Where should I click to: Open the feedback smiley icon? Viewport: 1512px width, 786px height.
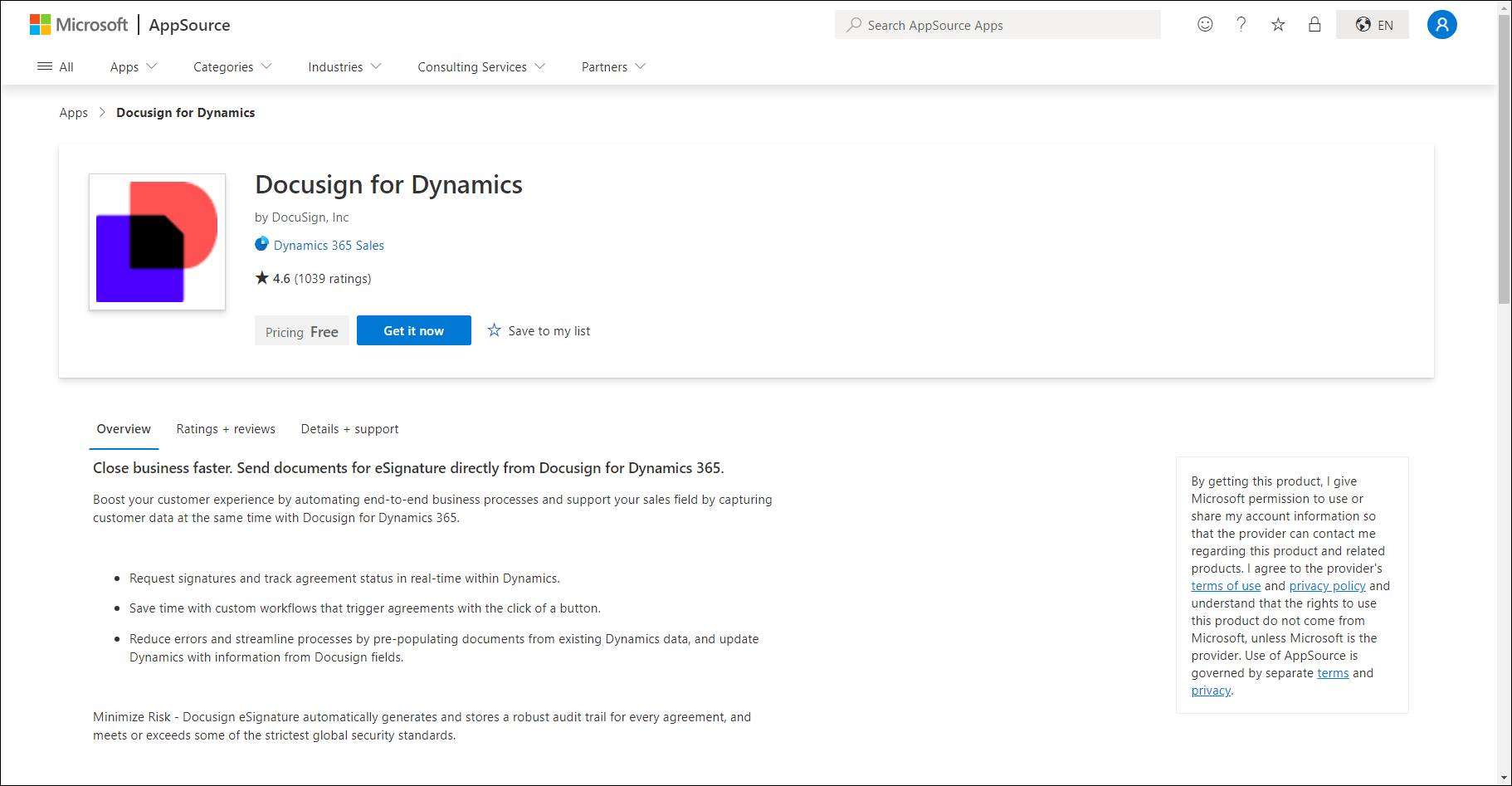pyautogui.click(x=1204, y=25)
